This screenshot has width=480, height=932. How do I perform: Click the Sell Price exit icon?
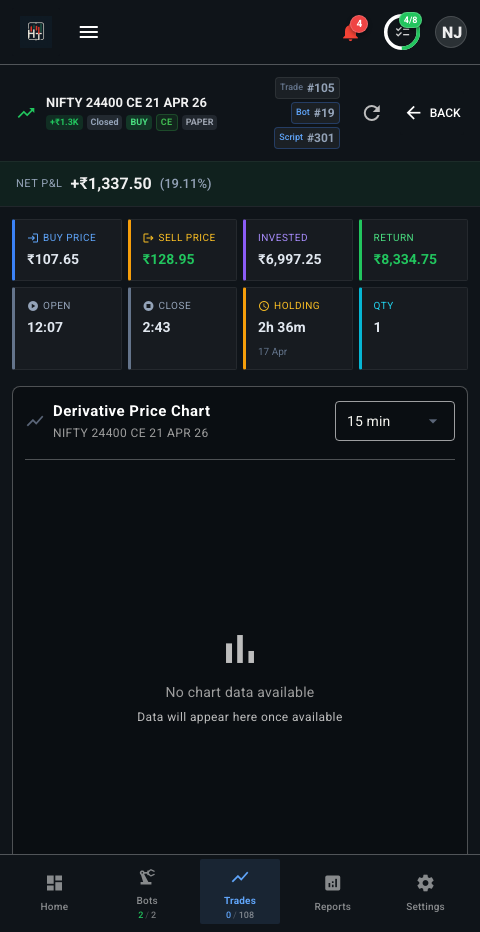[149, 238]
